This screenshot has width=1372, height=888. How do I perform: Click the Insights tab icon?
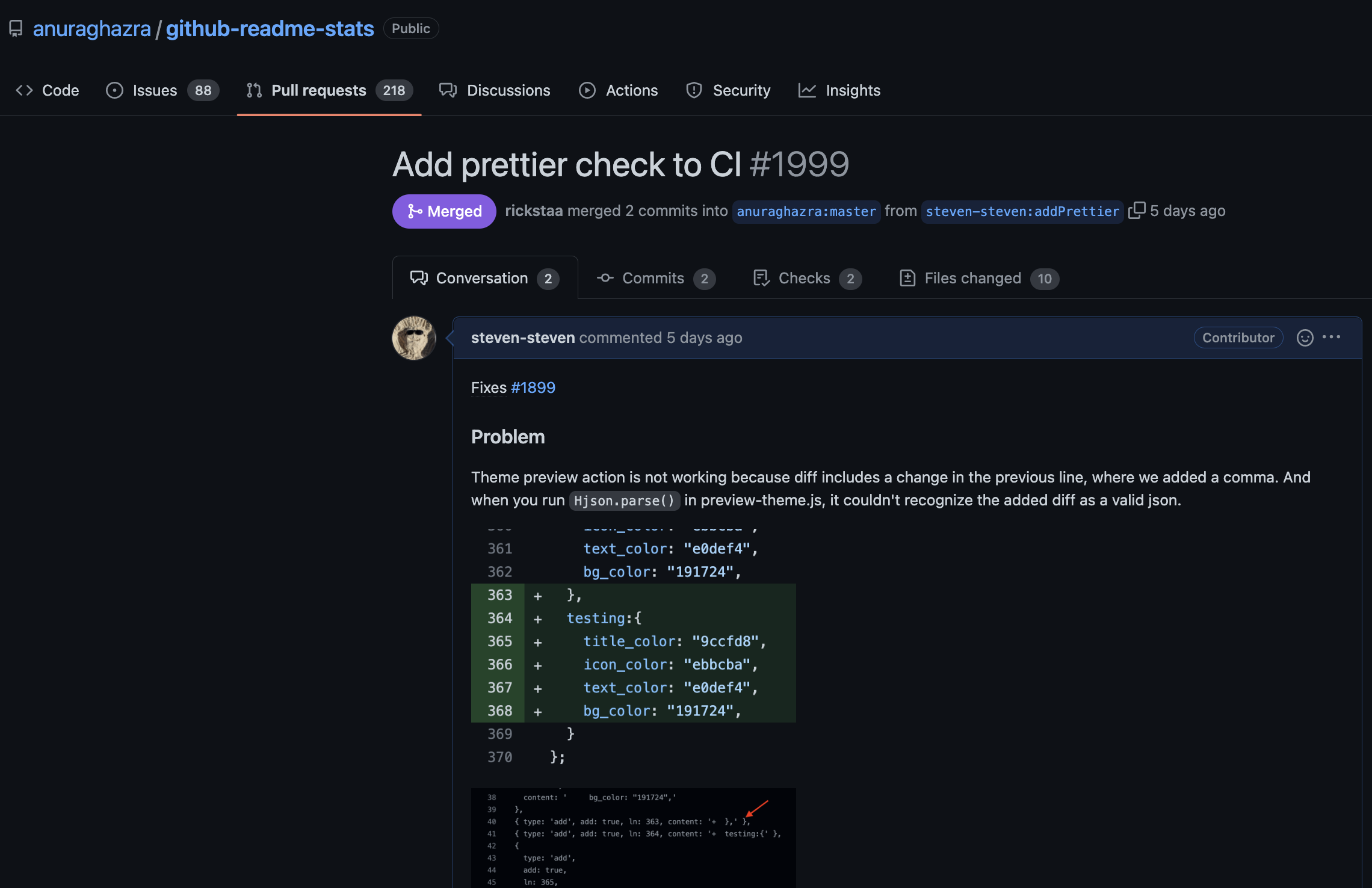pos(807,89)
